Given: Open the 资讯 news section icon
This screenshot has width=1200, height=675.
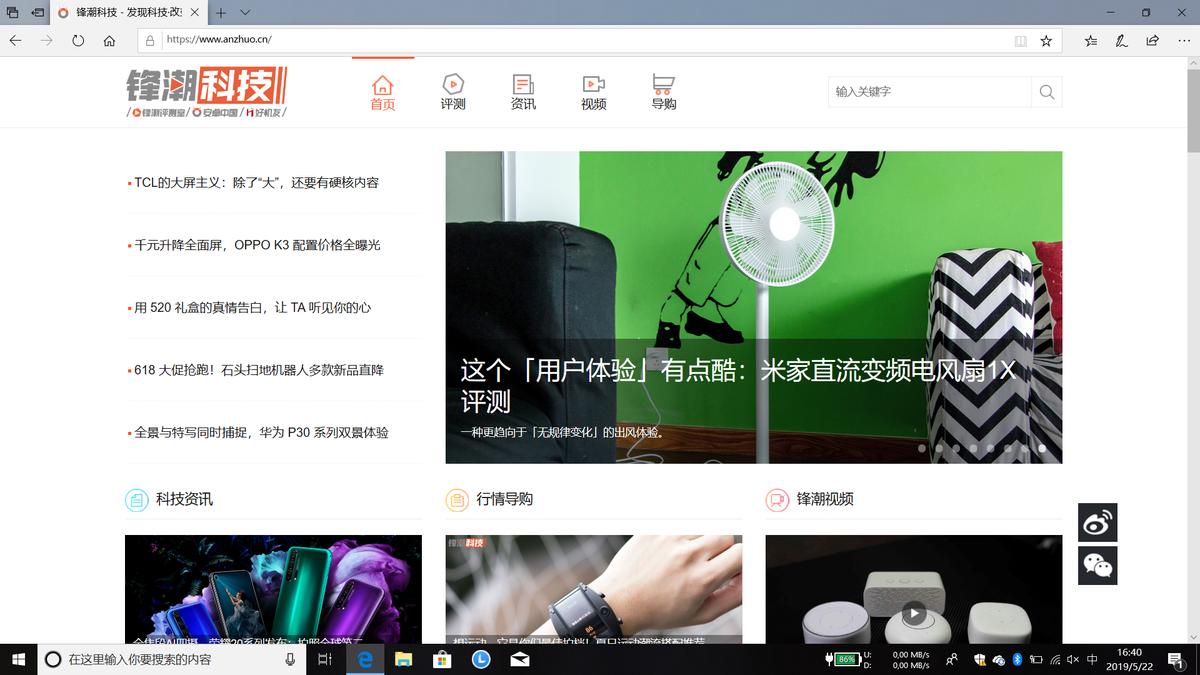Looking at the screenshot, I should point(523,85).
